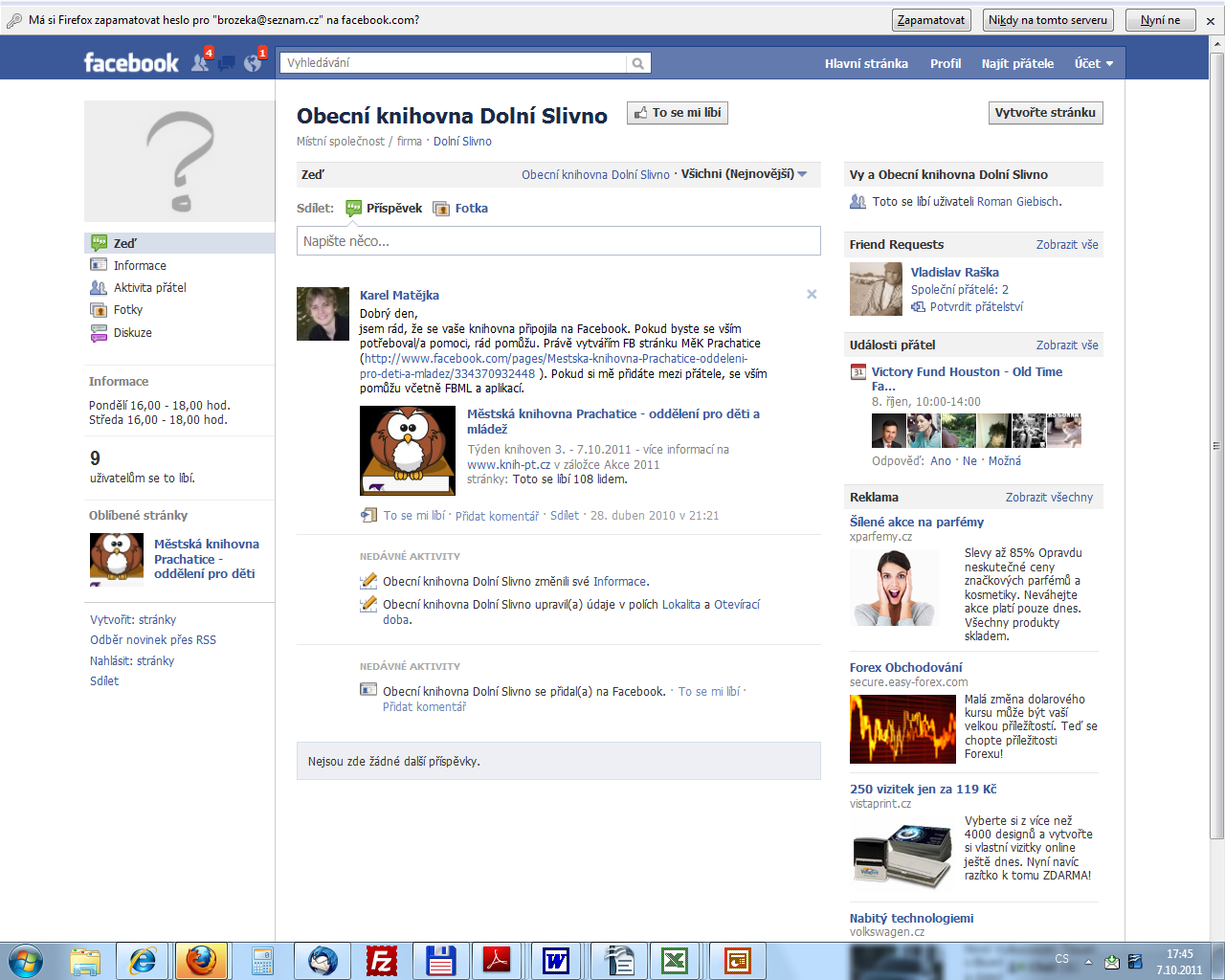Click Nikdy na tomto serveru button

tap(1048, 20)
